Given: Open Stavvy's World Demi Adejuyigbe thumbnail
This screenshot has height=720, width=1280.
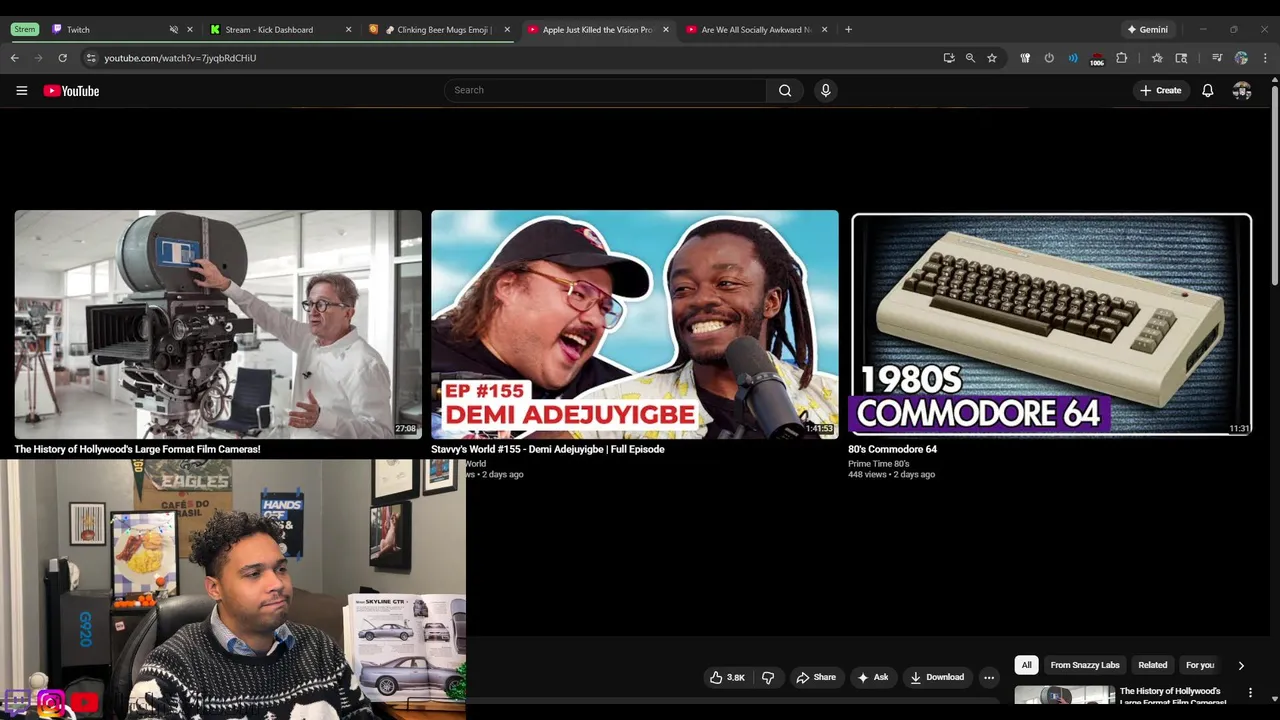Looking at the screenshot, I should (635, 324).
